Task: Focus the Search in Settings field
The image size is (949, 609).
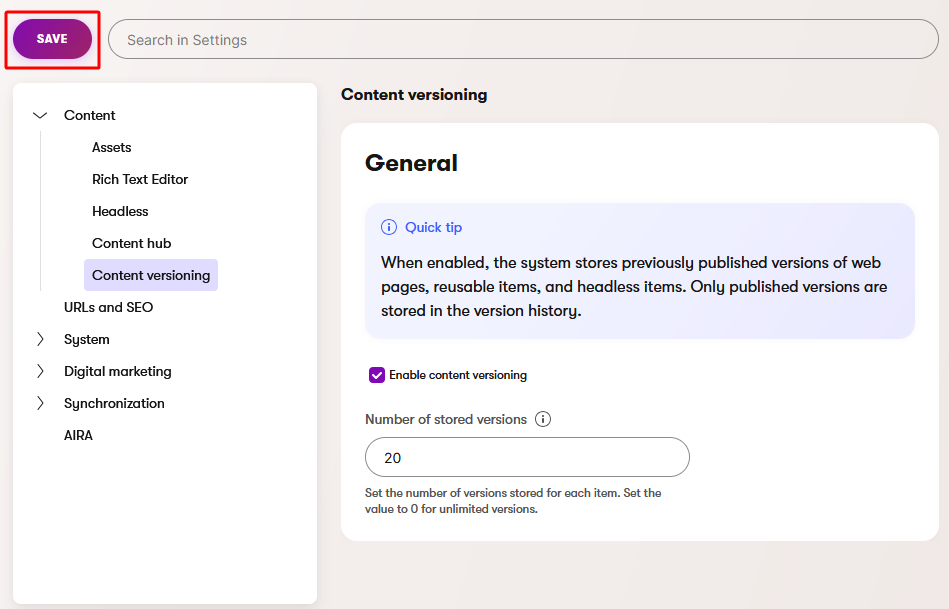Action: click(523, 40)
